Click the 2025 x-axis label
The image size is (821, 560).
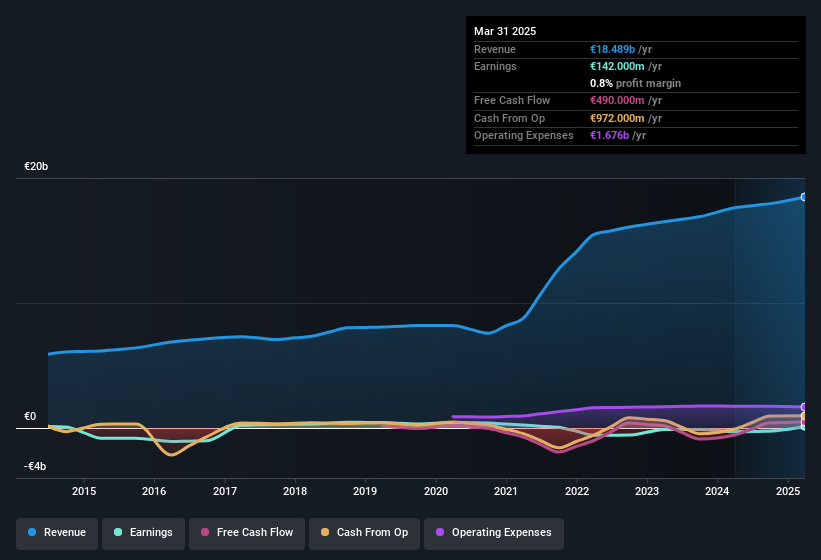pos(787,491)
